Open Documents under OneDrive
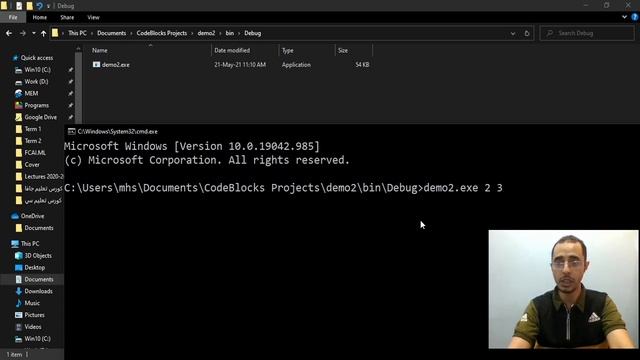Screen dimensions: 640x360 click(x=39, y=228)
